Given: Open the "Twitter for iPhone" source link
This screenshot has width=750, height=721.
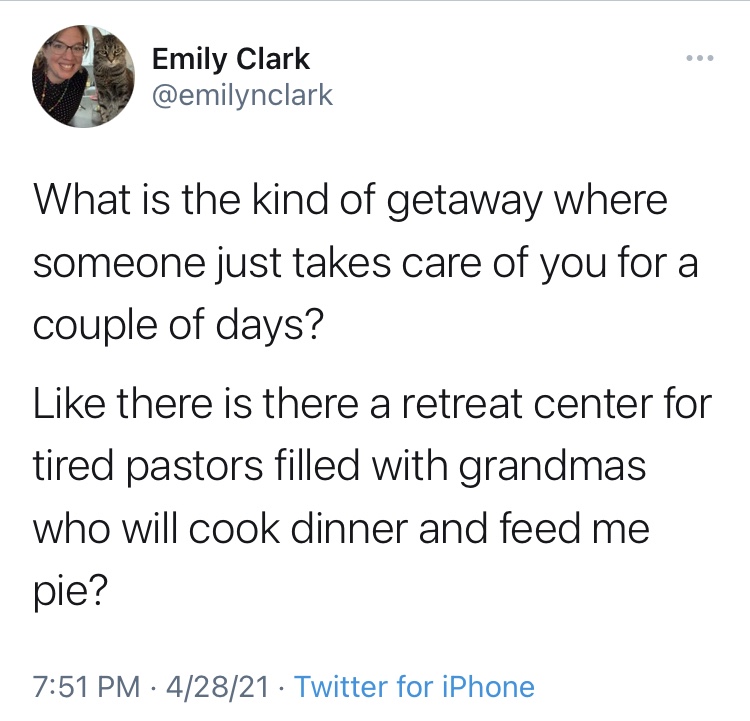Looking at the screenshot, I should 415,687.
